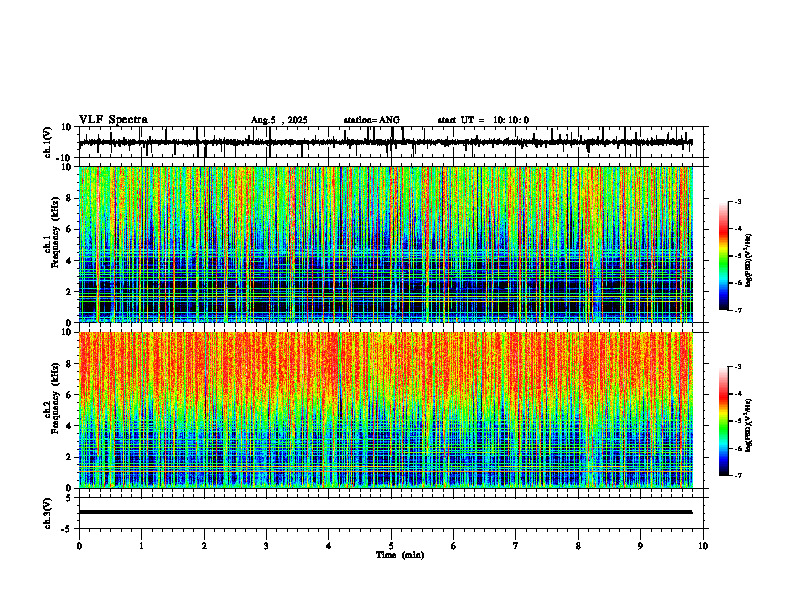Click the "2" kHz tick of ch.2 spectrogram
The height and width of the screenshot is (612, 792).
click(x=68, y=457)
